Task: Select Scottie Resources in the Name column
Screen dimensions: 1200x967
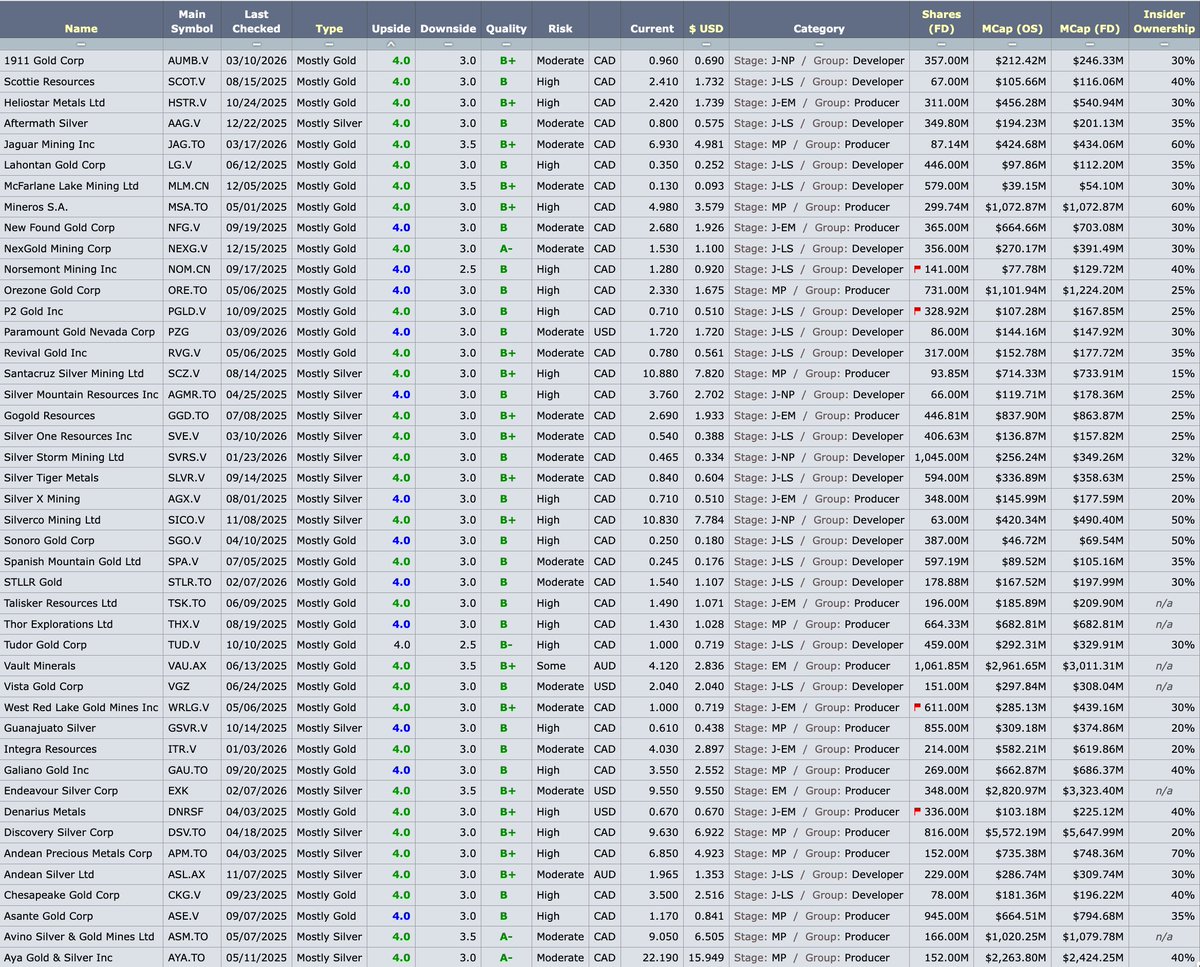Action: 50,82
